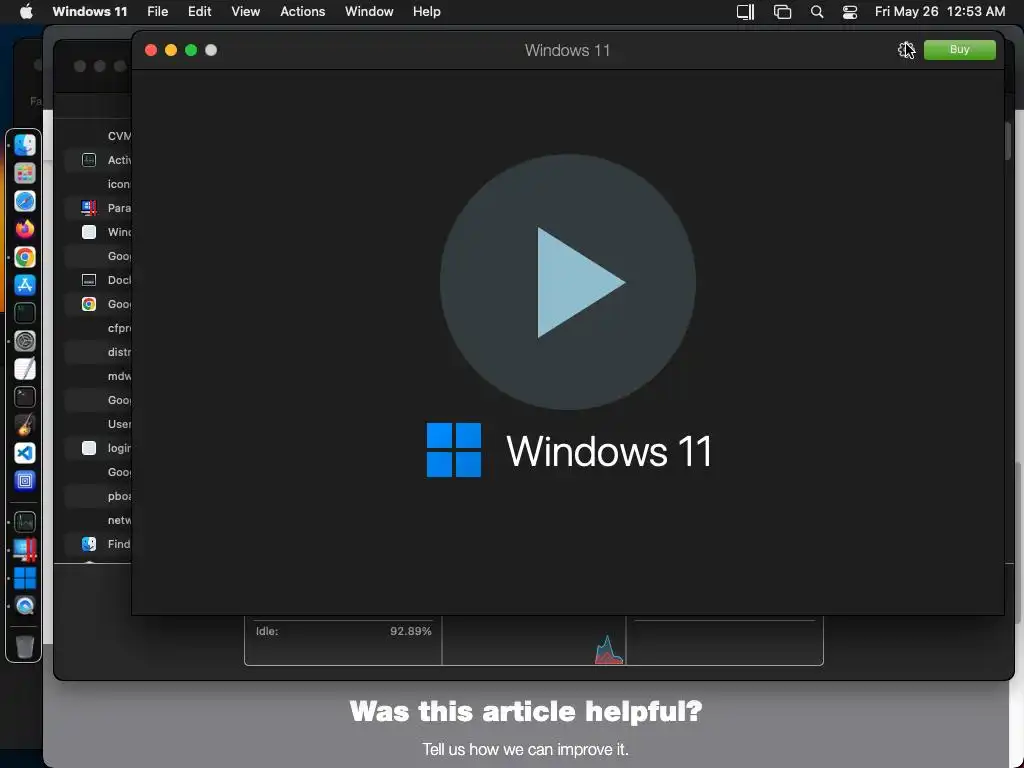Launch Visual Studio Code from the Dock
Screen dimensions: 1024x768
tap(25, 453)
